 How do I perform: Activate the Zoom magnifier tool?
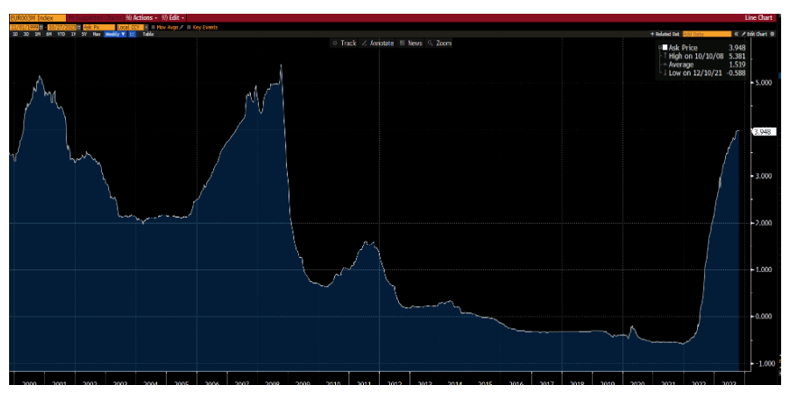point(430,43)
